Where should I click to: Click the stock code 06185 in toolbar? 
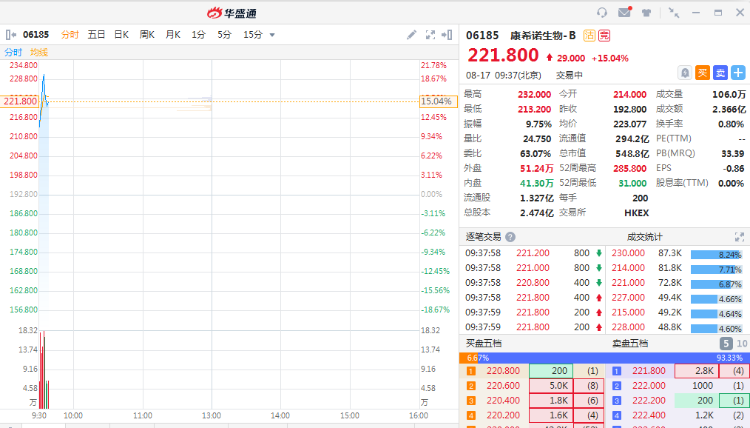36,34
